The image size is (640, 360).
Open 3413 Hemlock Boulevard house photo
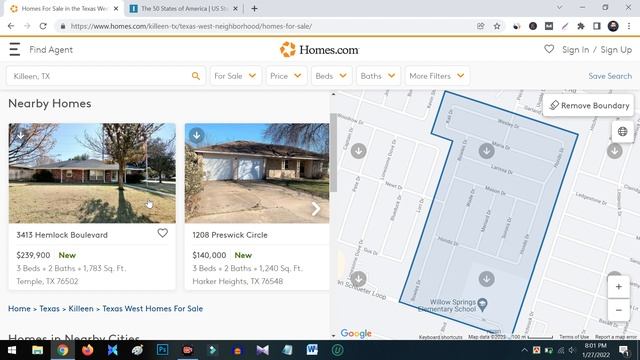point(92,173)
